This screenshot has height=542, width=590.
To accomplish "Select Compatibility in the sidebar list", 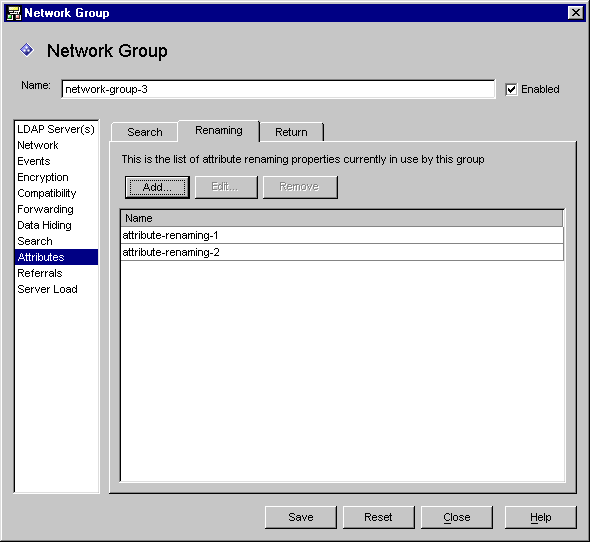I will (56, 193).
